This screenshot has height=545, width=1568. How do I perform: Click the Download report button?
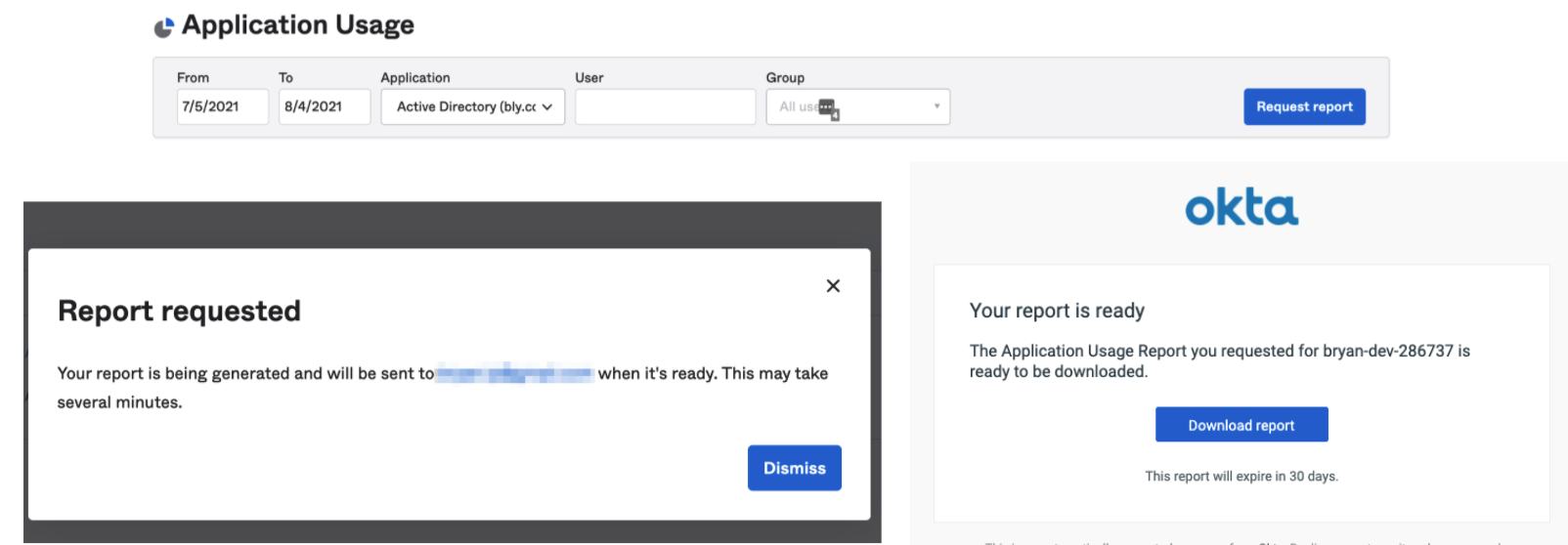point(1241,425)
